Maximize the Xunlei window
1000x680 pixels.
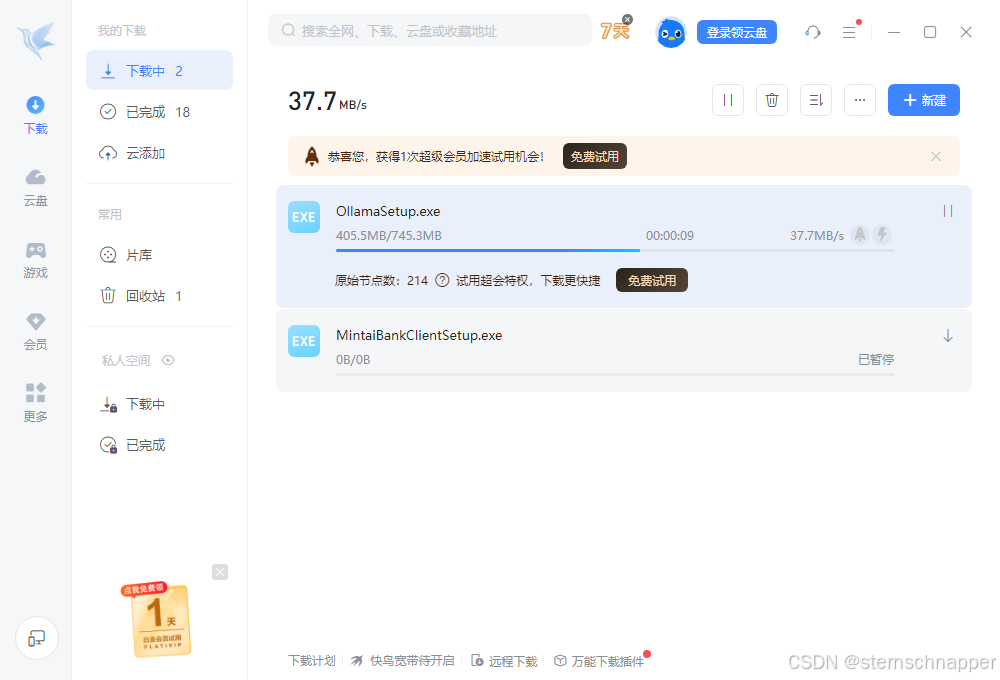[930, 32]
